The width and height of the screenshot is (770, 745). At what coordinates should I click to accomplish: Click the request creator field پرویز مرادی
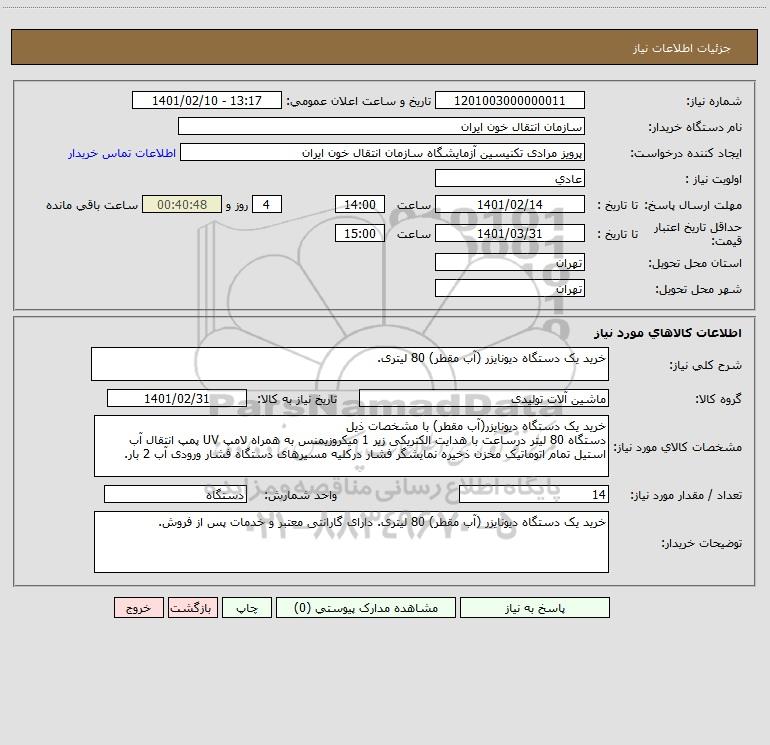tap(382, 152)
